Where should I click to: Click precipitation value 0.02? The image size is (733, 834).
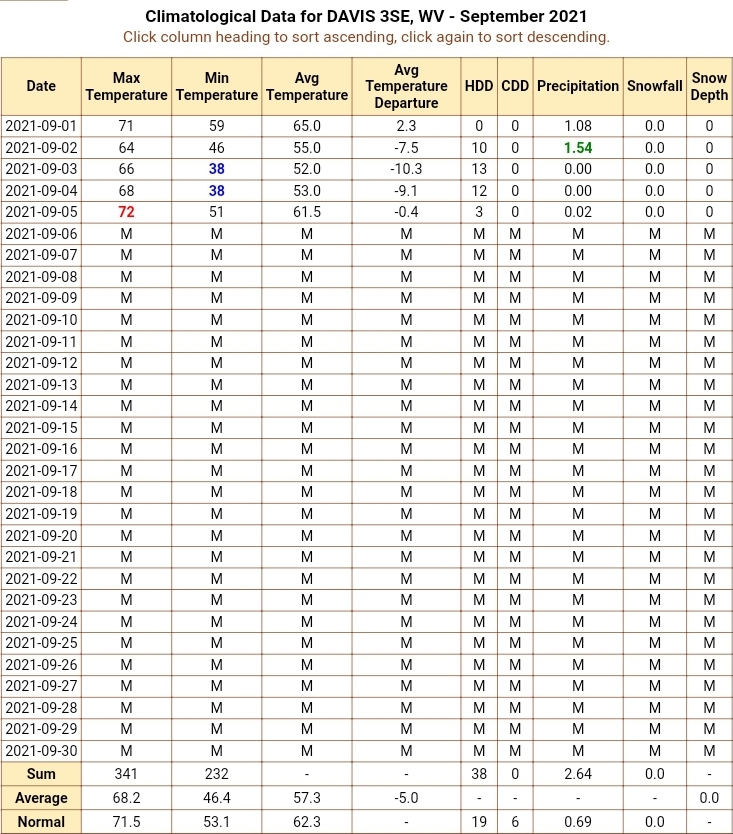(x=578, y=212)
